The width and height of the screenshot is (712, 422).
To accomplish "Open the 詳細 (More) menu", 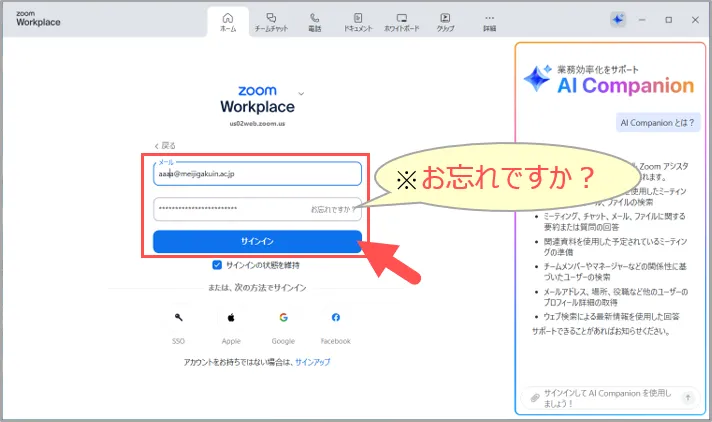I will [x=489, y=22].
